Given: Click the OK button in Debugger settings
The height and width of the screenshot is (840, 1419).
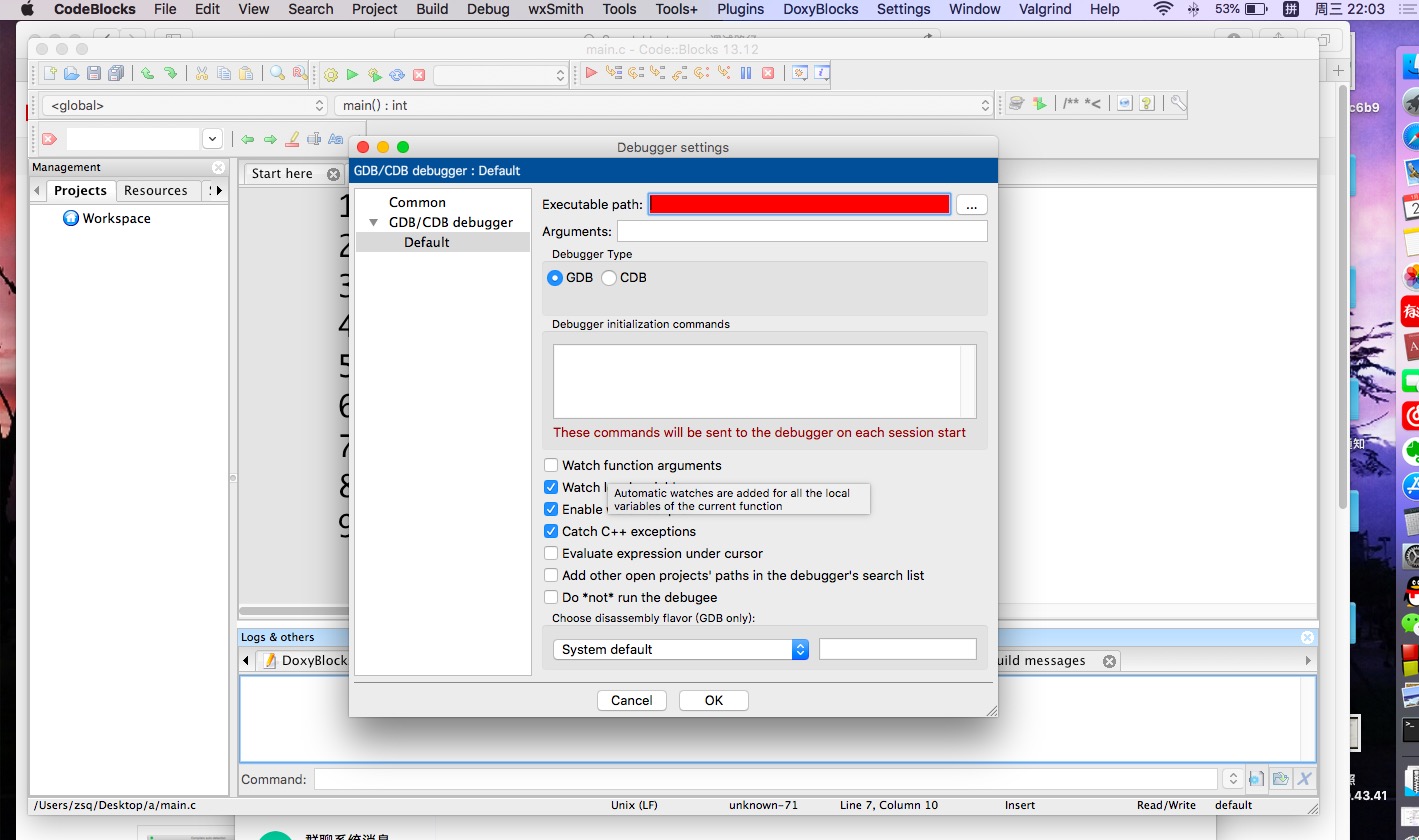Looking at the screenshot, I should click(x=713, y=700).
